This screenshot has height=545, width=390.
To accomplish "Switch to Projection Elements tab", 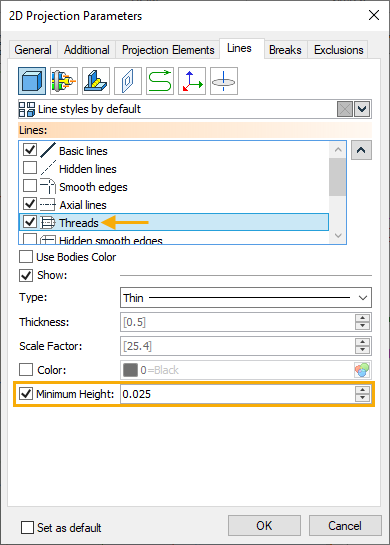I will [x=168, y=50].
